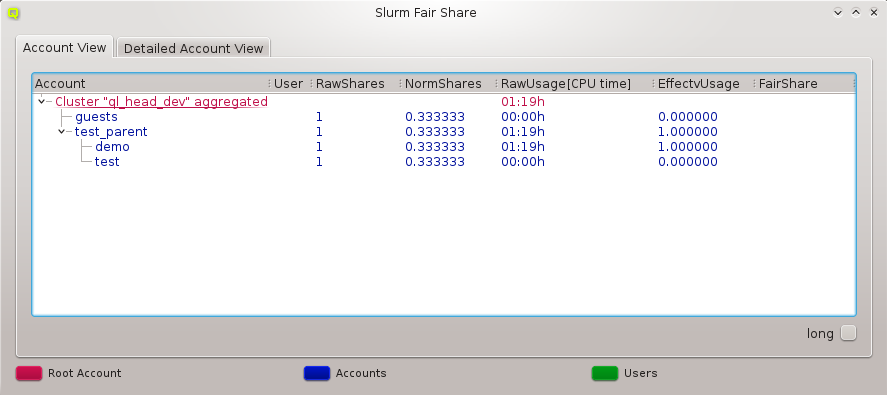Select the demo account row
This screenshot has width=887, height=395.
coord(444,147)
